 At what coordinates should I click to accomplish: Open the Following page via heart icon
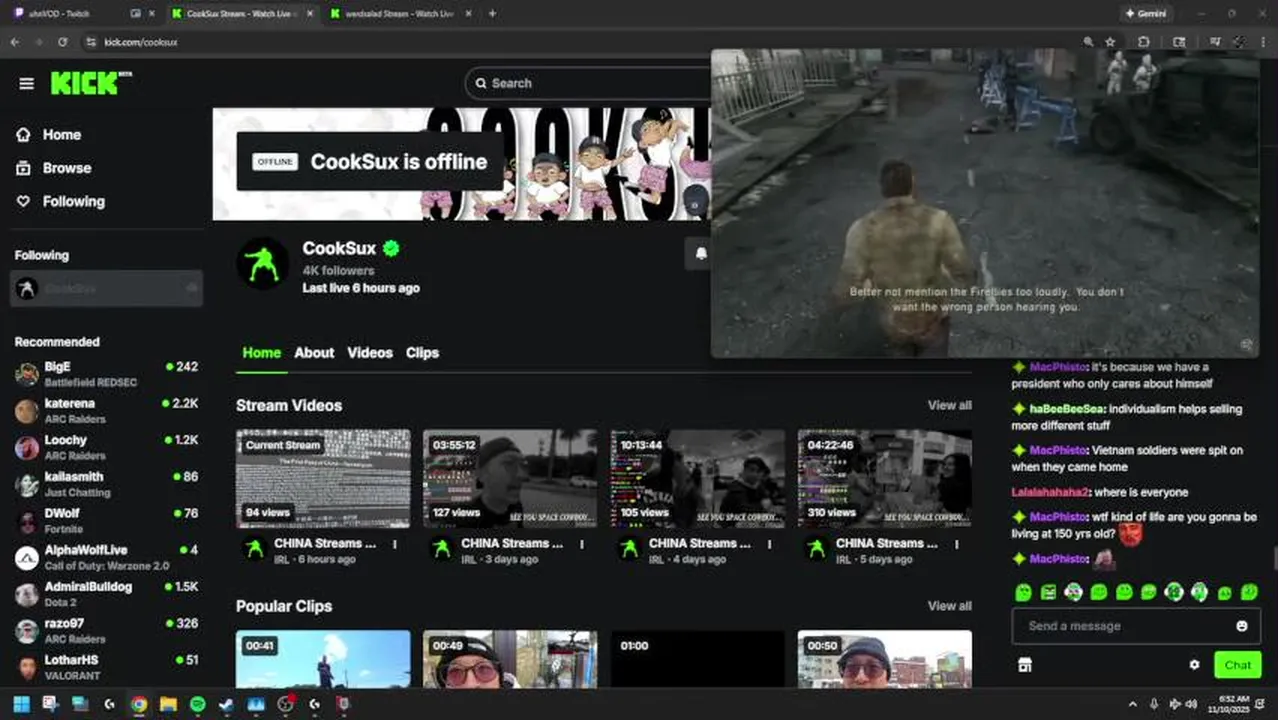click(x=23, y=201)
